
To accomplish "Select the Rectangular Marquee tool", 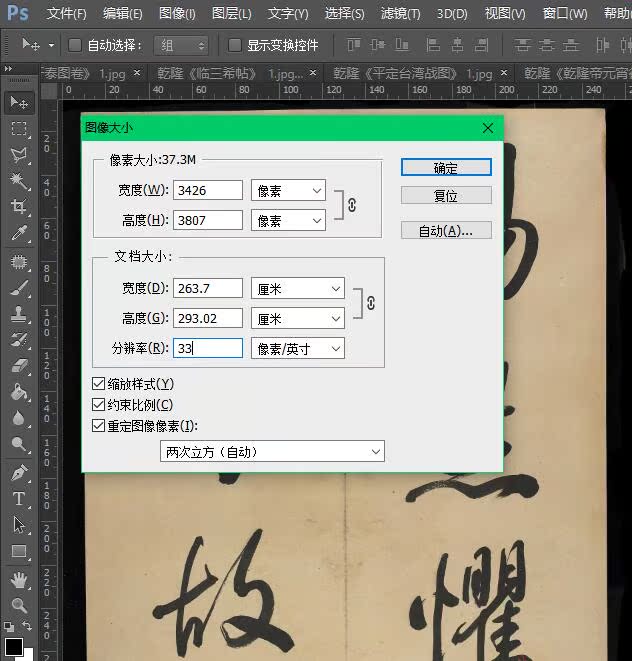I will (19, 128).
